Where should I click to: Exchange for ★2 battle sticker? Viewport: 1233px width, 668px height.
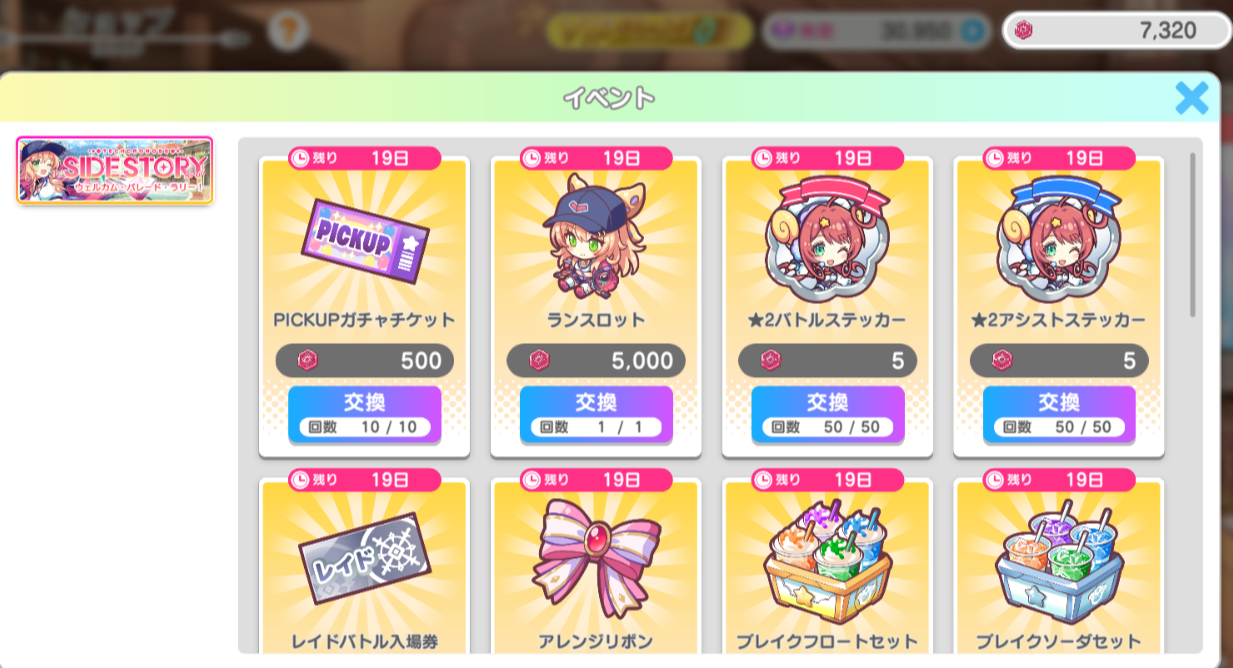(828, 413)
